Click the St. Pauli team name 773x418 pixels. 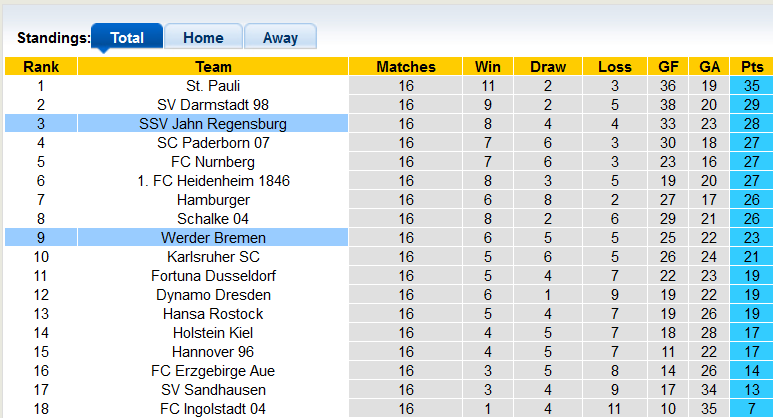tap(213, 86)
